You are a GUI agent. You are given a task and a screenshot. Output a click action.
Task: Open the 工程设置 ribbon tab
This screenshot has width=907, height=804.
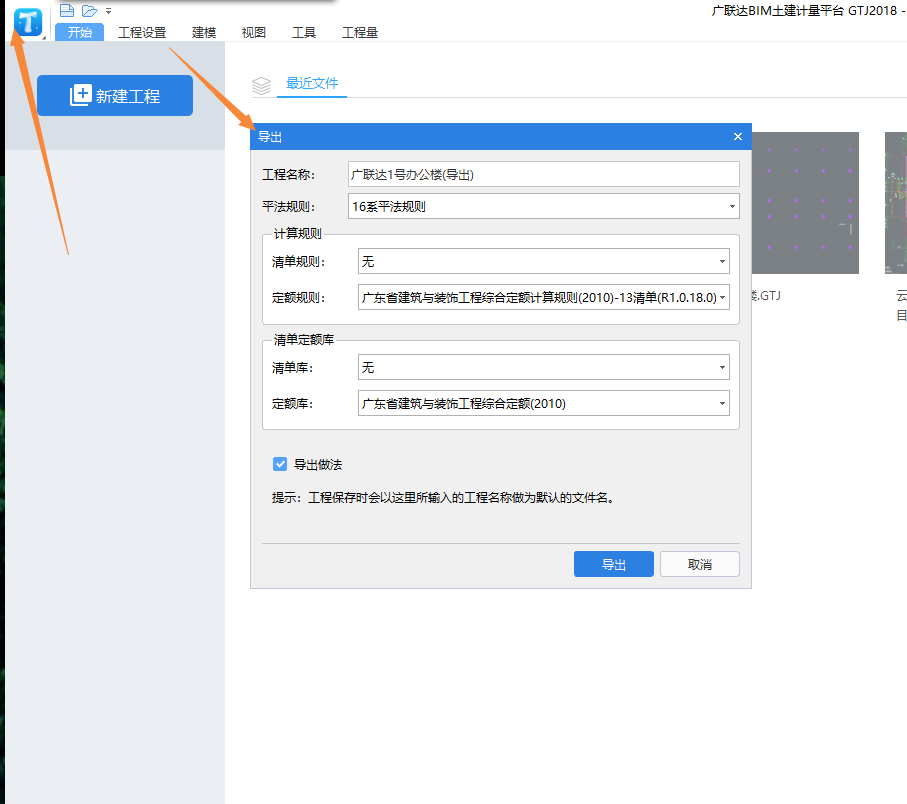[x=142, y=32]
